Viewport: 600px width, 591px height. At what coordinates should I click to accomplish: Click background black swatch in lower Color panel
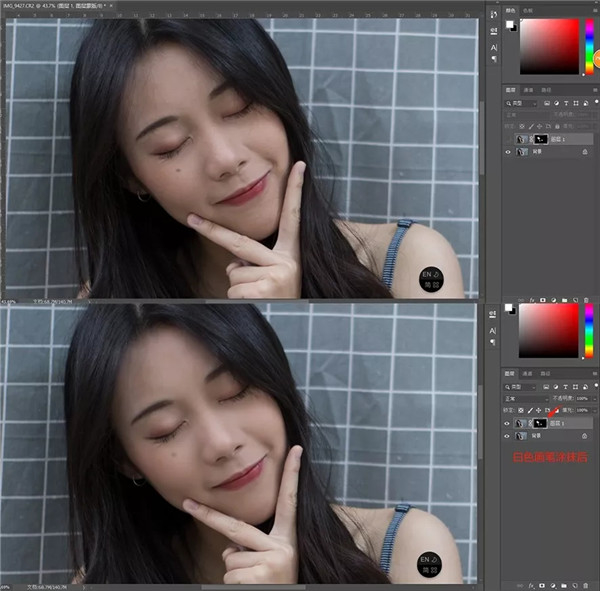click(x=512, y=312)
